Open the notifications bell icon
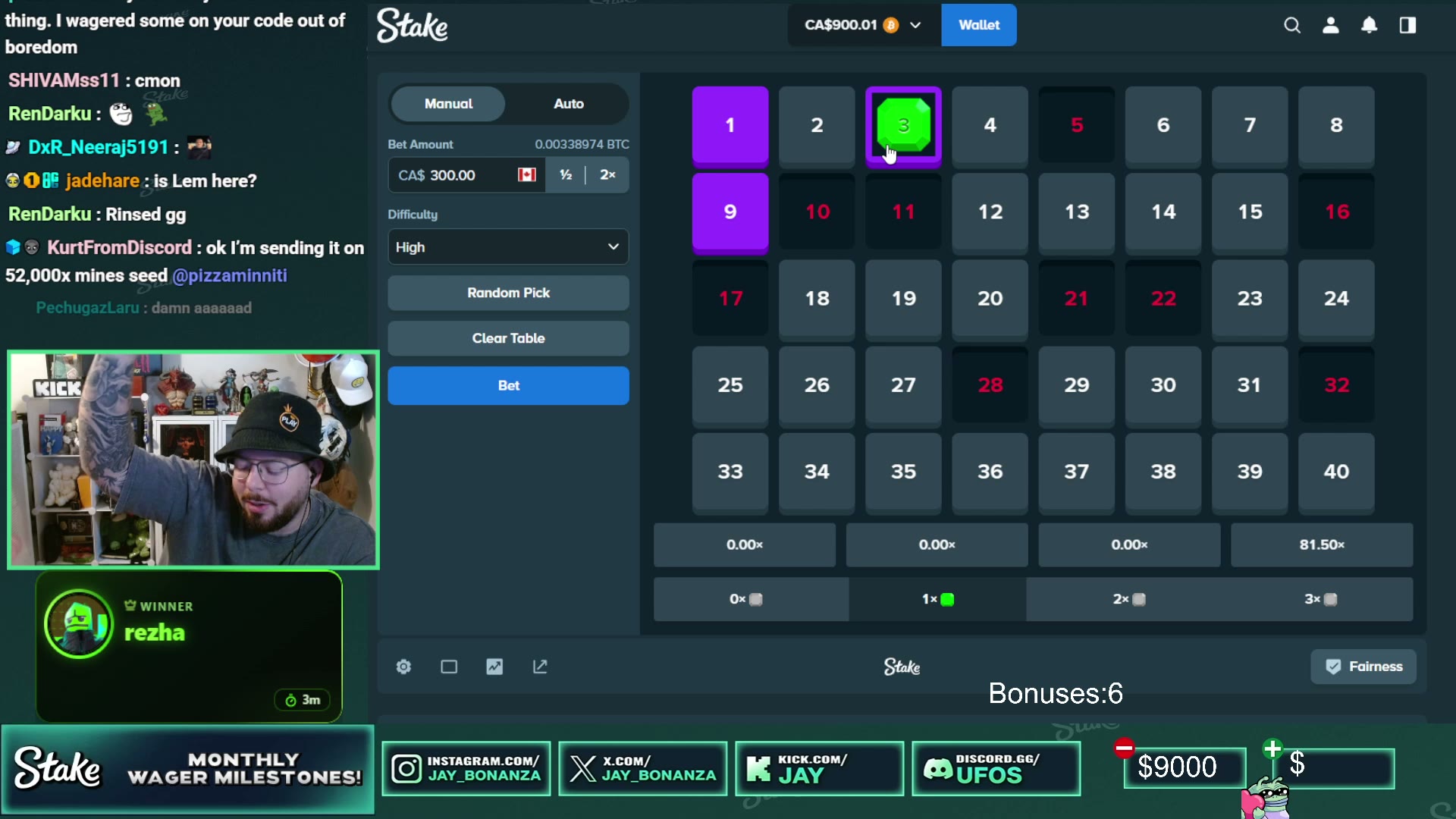Screen dimensions: 1456x819 1370,25
